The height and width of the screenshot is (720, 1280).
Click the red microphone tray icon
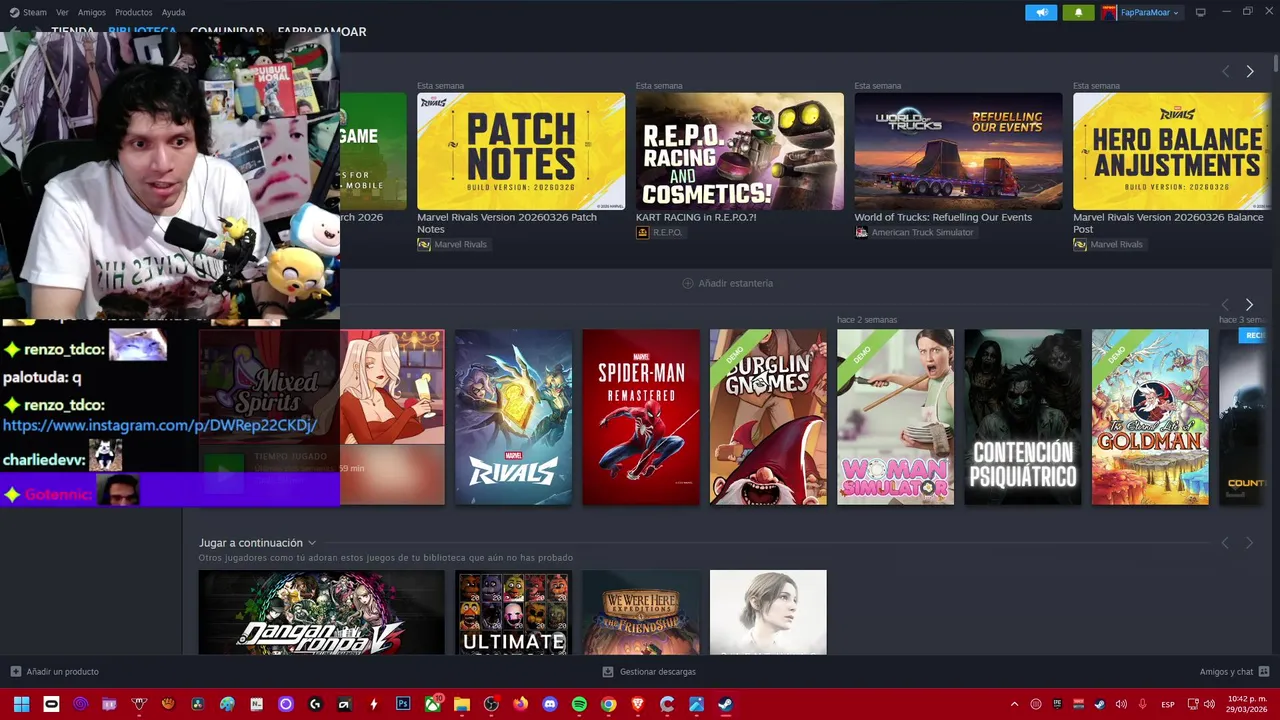1142,704
